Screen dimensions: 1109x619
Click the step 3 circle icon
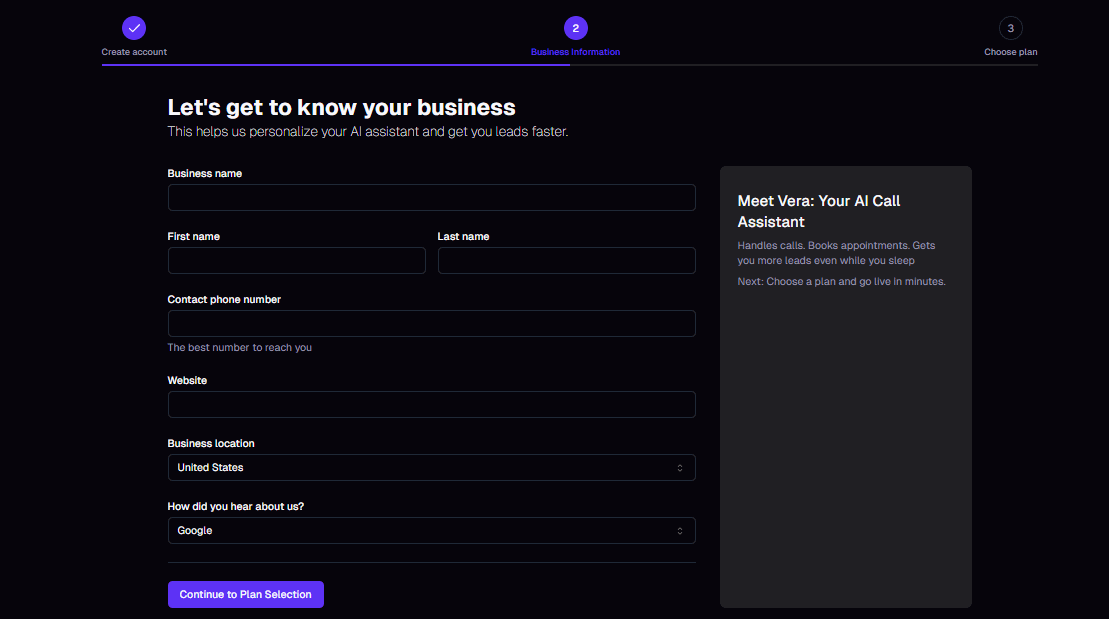click(1010, 28)
